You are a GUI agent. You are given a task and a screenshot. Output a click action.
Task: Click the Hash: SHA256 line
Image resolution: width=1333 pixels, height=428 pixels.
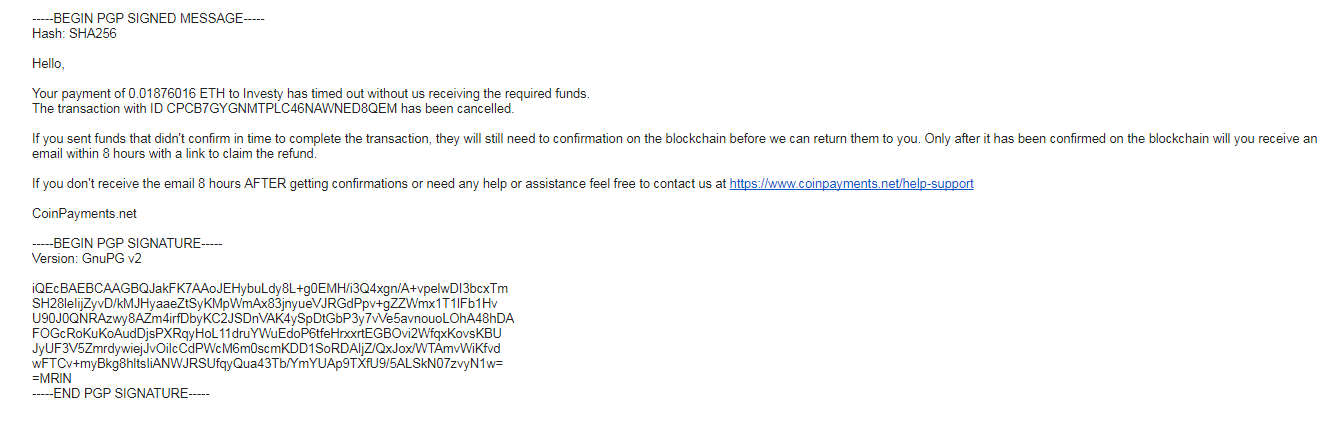coord(68,33)
